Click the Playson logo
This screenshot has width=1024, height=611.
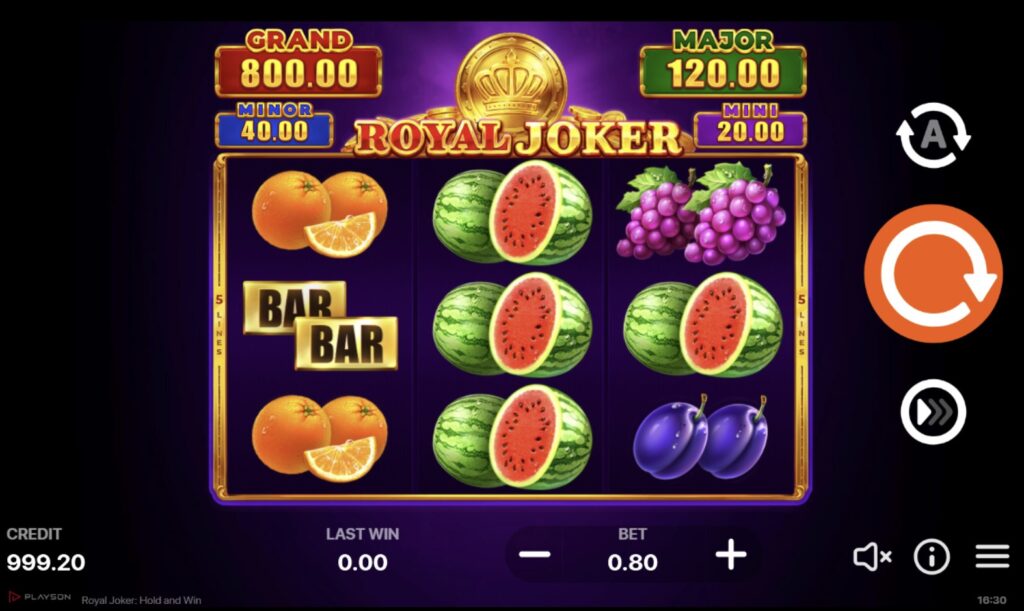(40, 597)
